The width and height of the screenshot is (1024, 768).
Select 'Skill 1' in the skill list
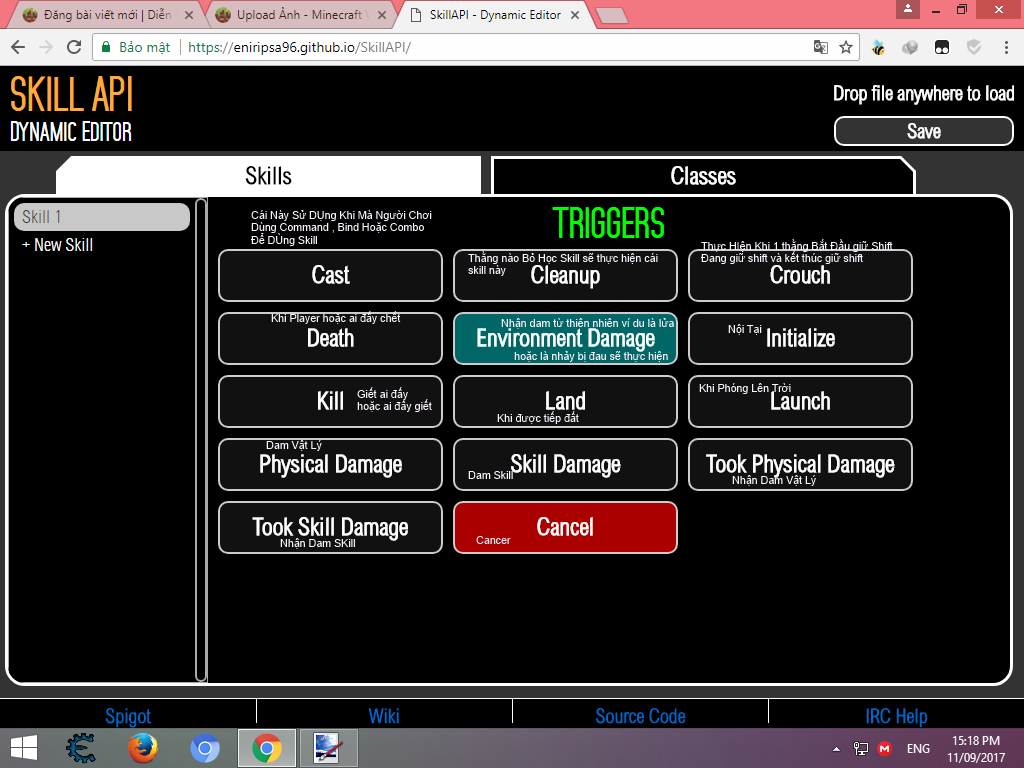pyautogui.click(x=102, y=217)
